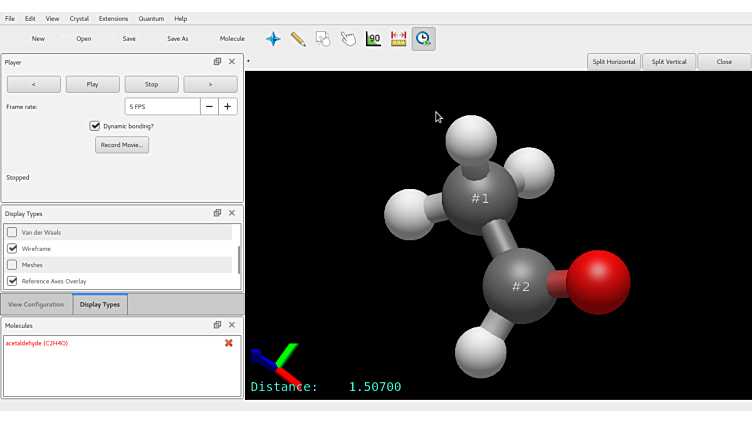Click the Player animation clock tool

(423, 39)
